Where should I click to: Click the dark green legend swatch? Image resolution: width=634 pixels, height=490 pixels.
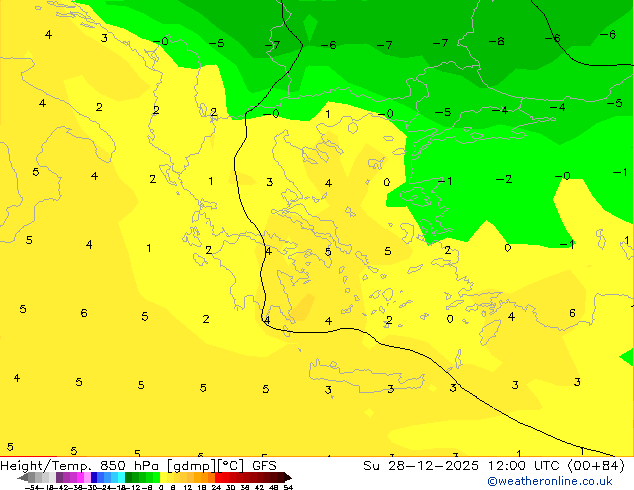point(128,477)
